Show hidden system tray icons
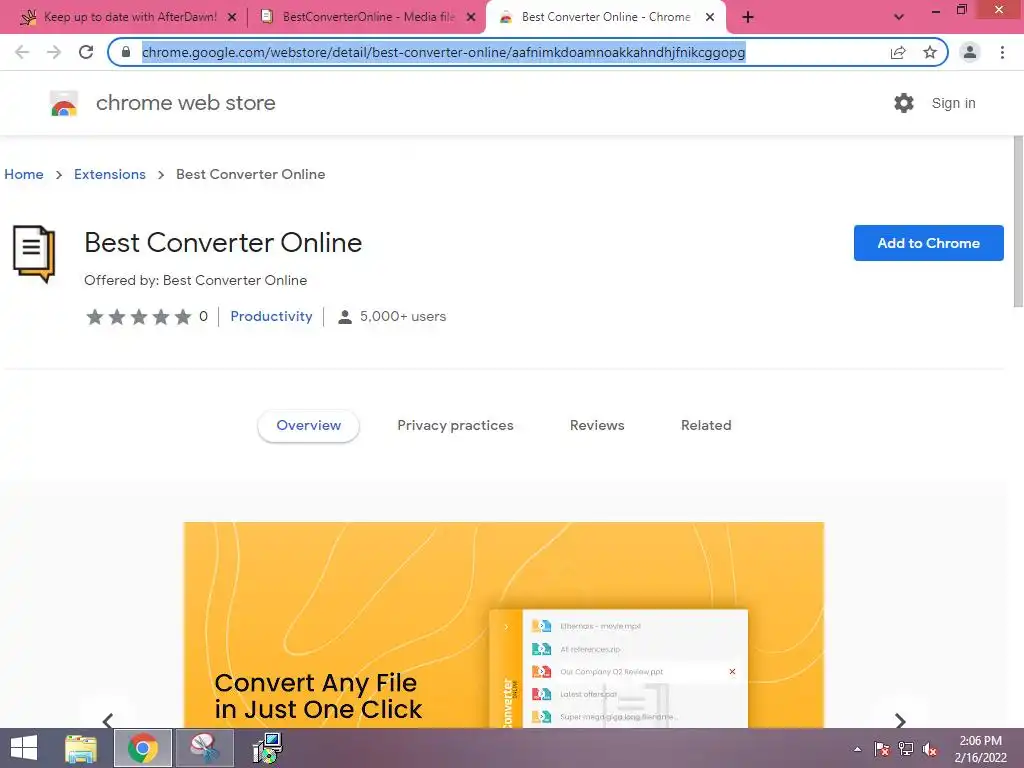The width and height of the screenshot is (1024, 768). 857,749
